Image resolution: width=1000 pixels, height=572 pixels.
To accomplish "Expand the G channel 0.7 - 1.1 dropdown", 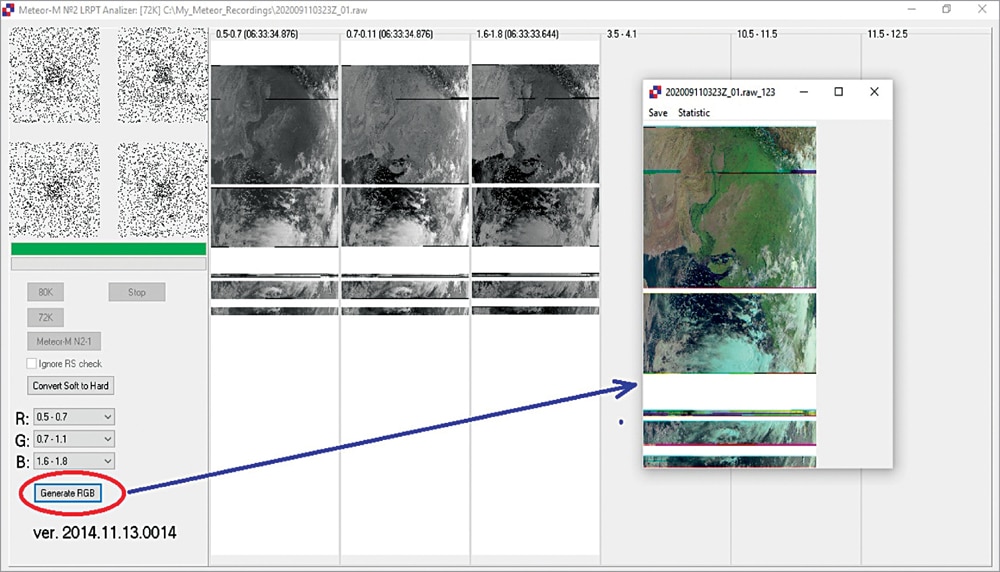I will pyautogui.click(x=74, y=439).
